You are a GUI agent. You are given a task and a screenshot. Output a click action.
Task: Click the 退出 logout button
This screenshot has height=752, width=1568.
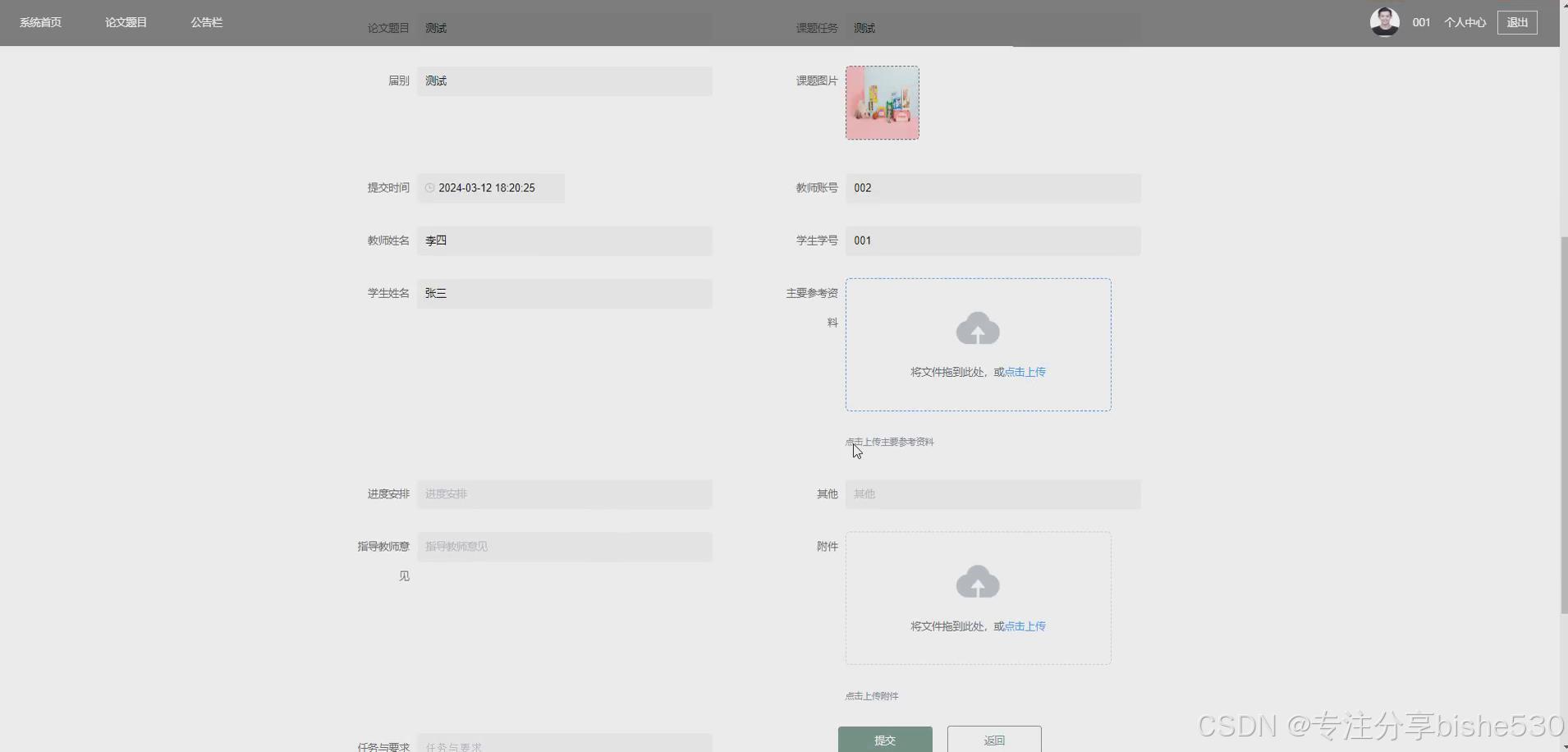click(x=1518, y=22)
